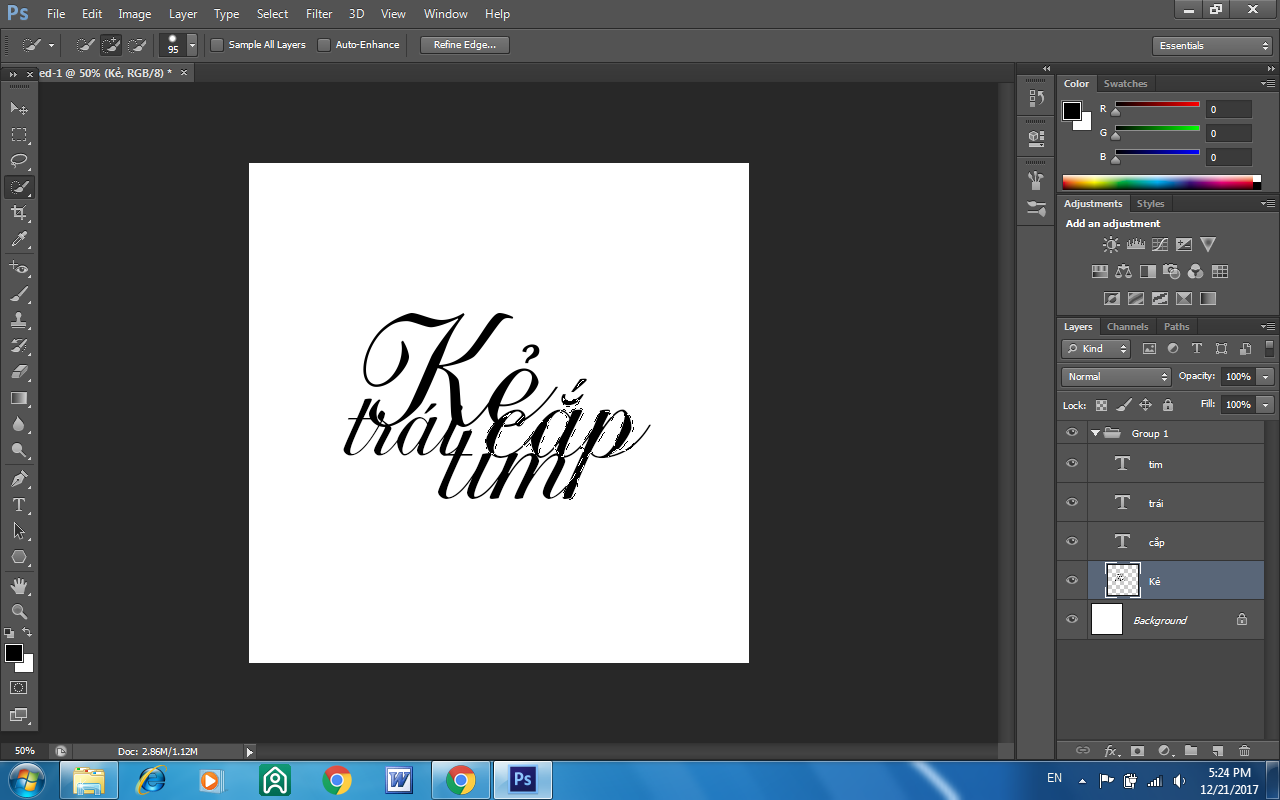Click the Windows Start button
Image resolution: width=1280 pixels, height=800 pixels.
(26, 780)
